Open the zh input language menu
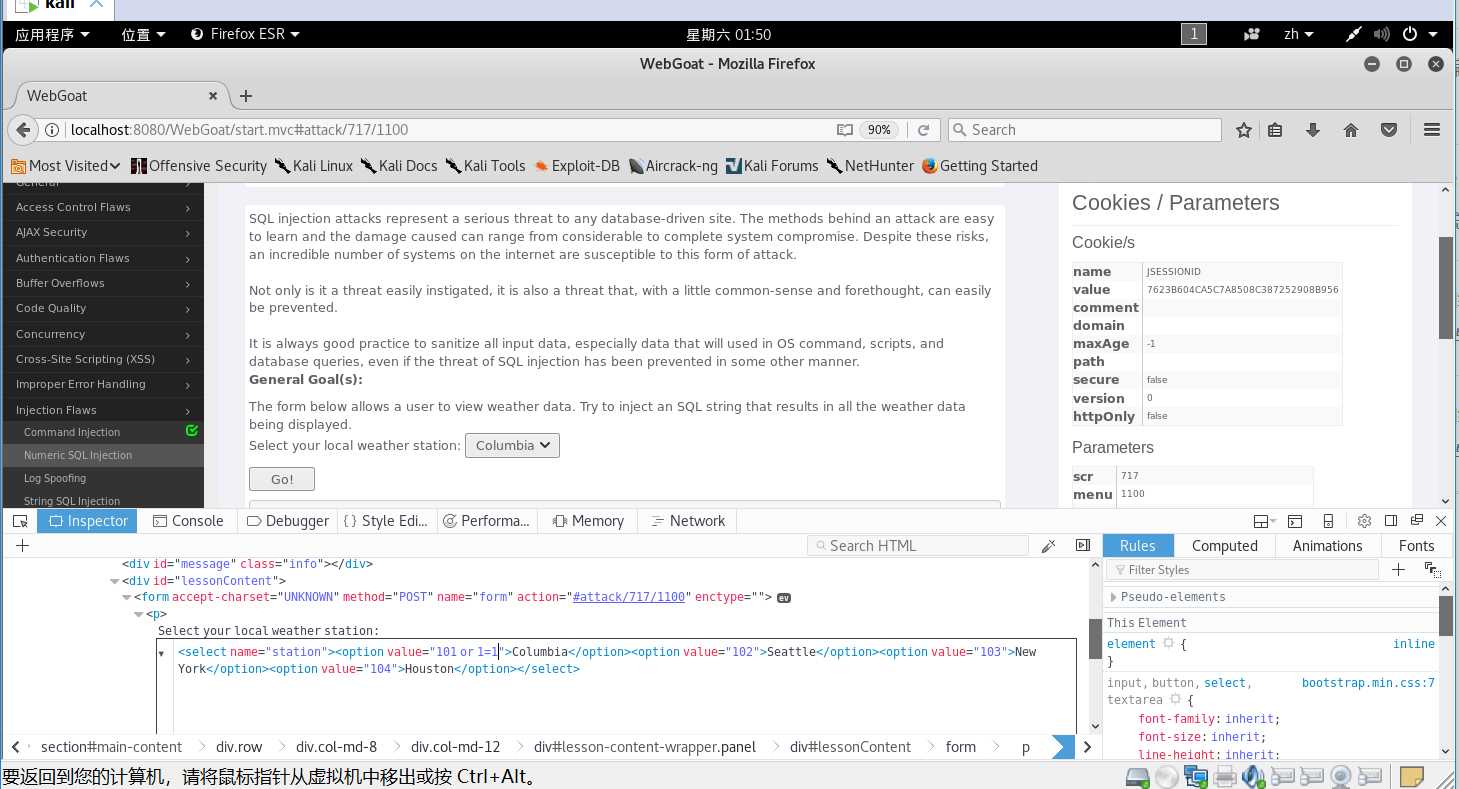Viewport: 1459px width, 789px height. [x=1297, y=34]
